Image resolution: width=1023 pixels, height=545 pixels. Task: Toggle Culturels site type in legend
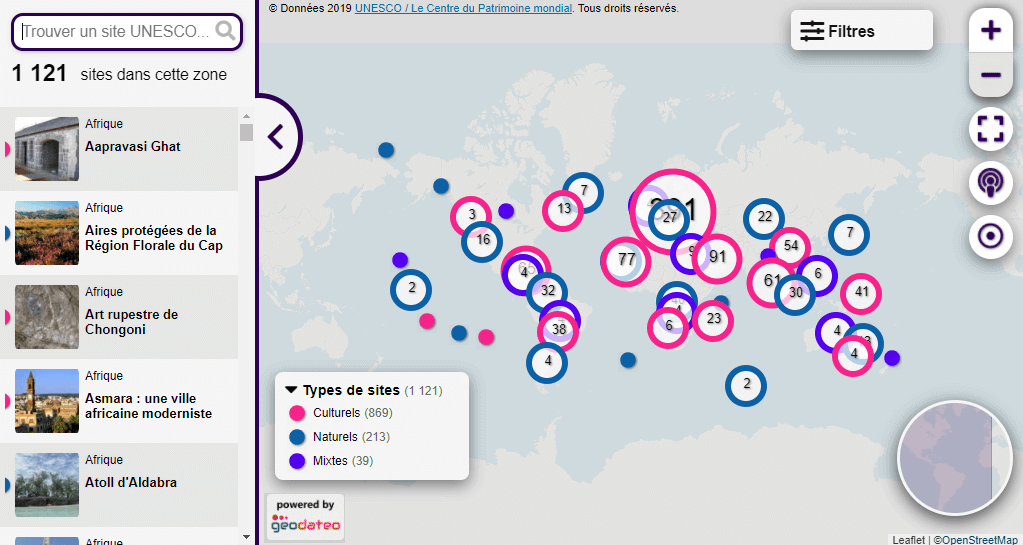tap(340, 413)
